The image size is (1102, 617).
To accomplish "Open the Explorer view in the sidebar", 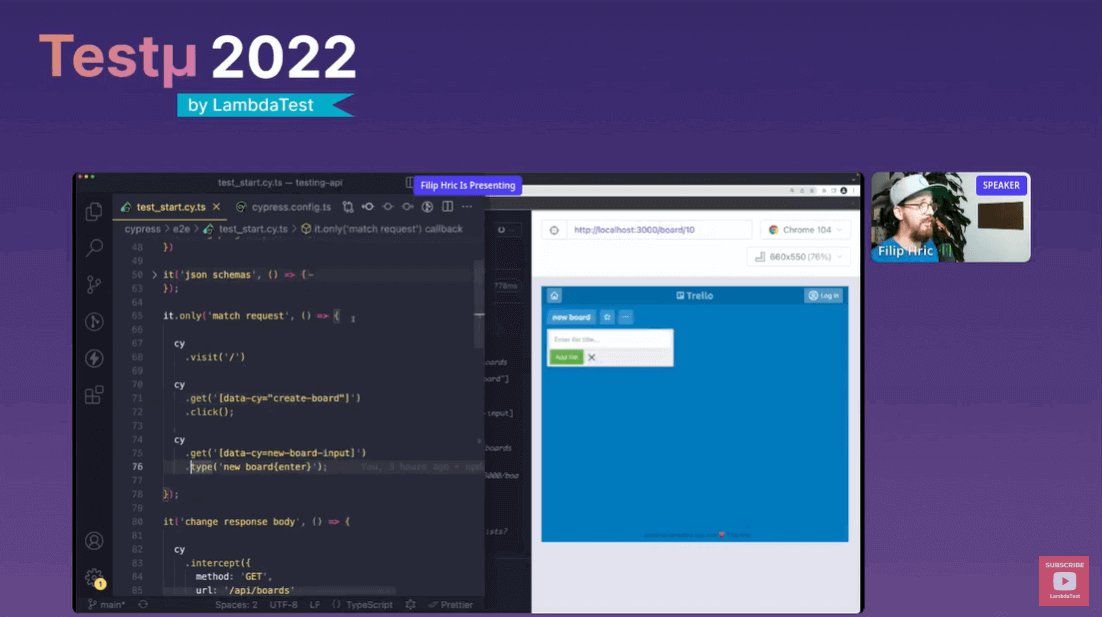I will click(94, 212).
